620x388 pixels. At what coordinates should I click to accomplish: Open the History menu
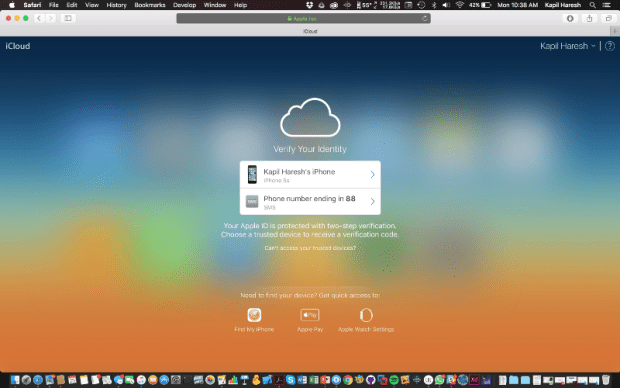[x=116, y=5]
